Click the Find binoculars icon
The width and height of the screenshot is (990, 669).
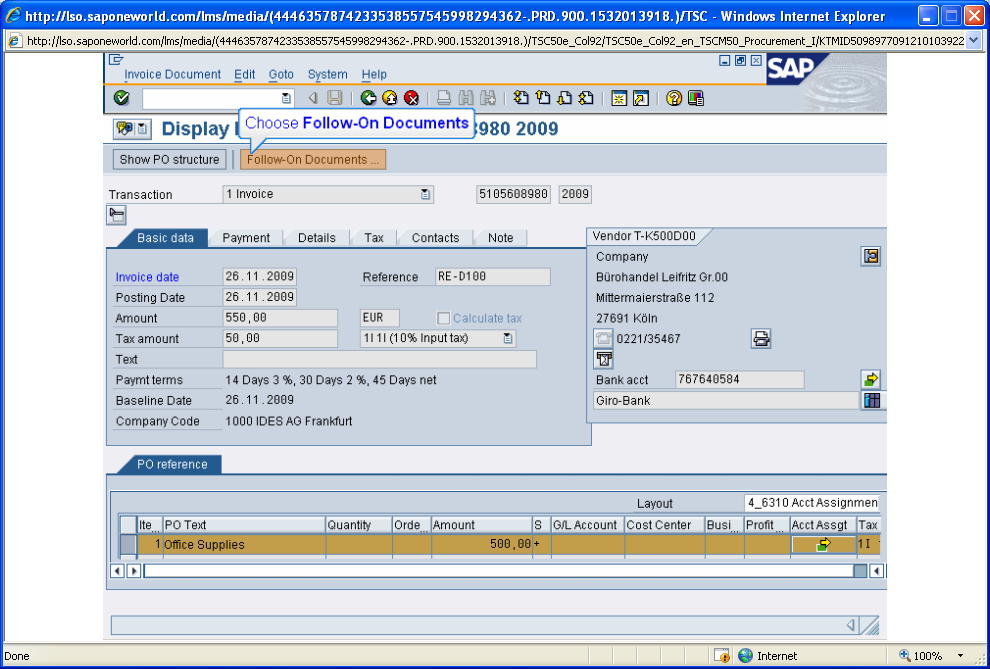[x=466, y=98]
